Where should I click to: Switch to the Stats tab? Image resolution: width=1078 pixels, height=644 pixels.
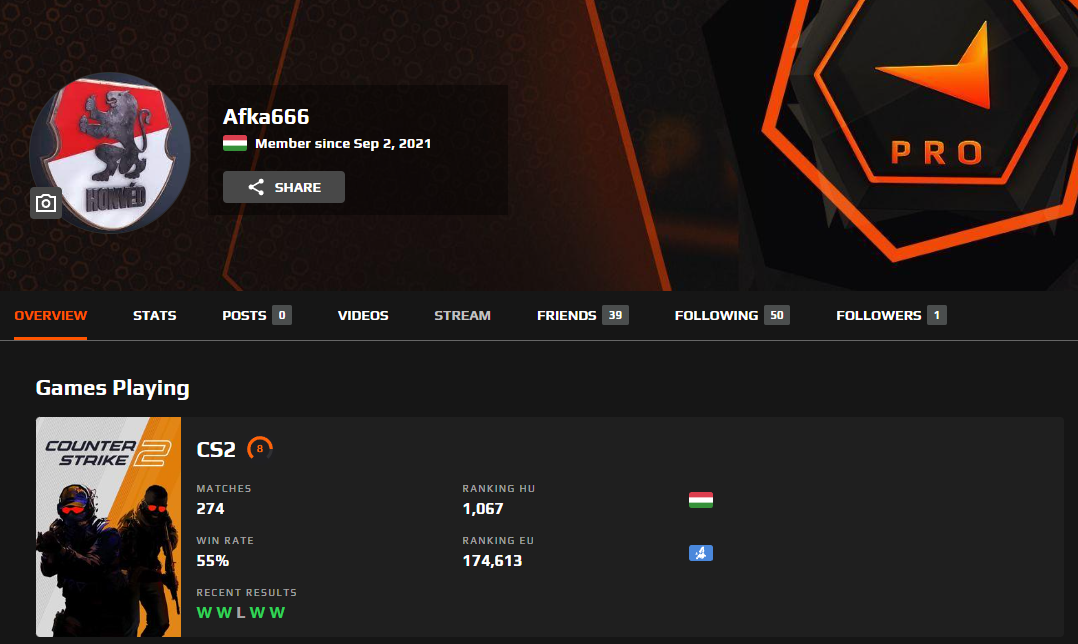[x=155, y=315]
